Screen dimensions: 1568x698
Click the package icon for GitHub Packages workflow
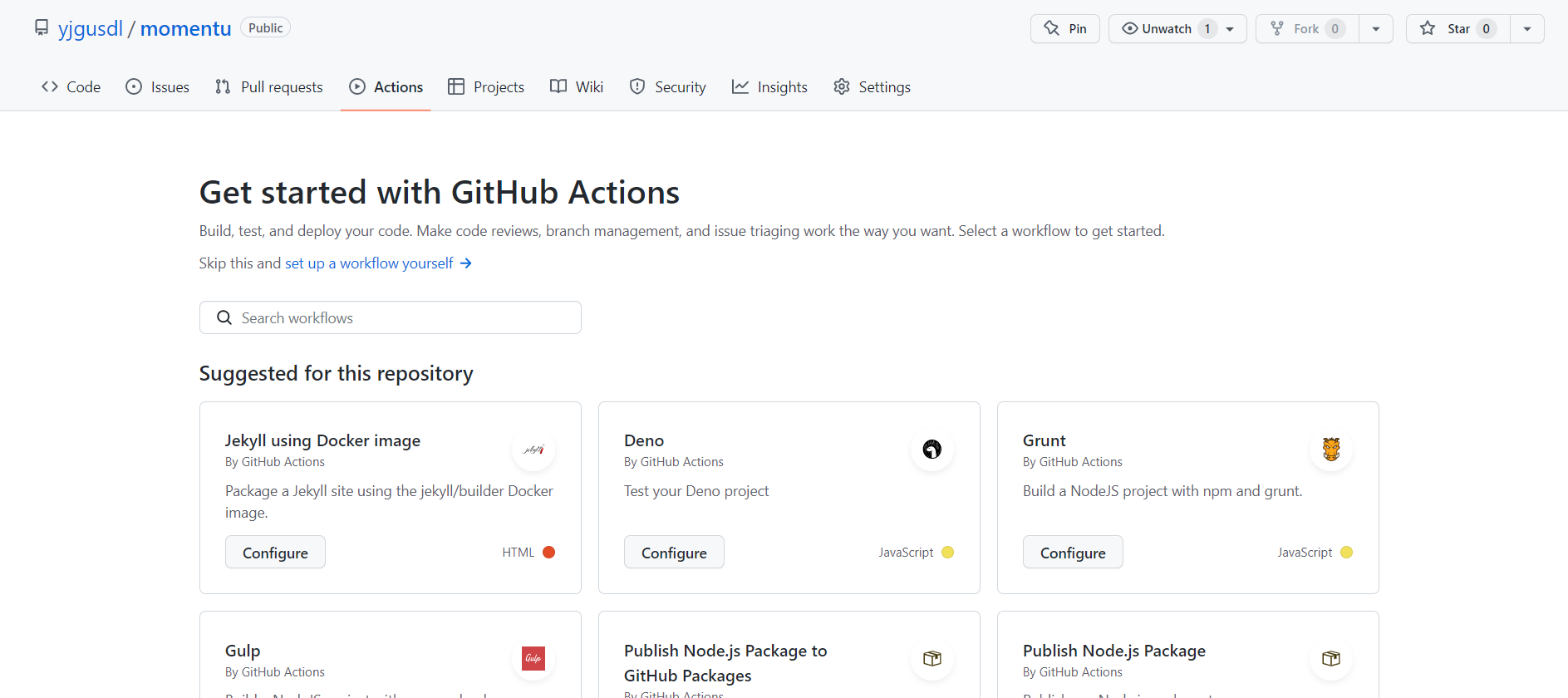coord(932,659)
